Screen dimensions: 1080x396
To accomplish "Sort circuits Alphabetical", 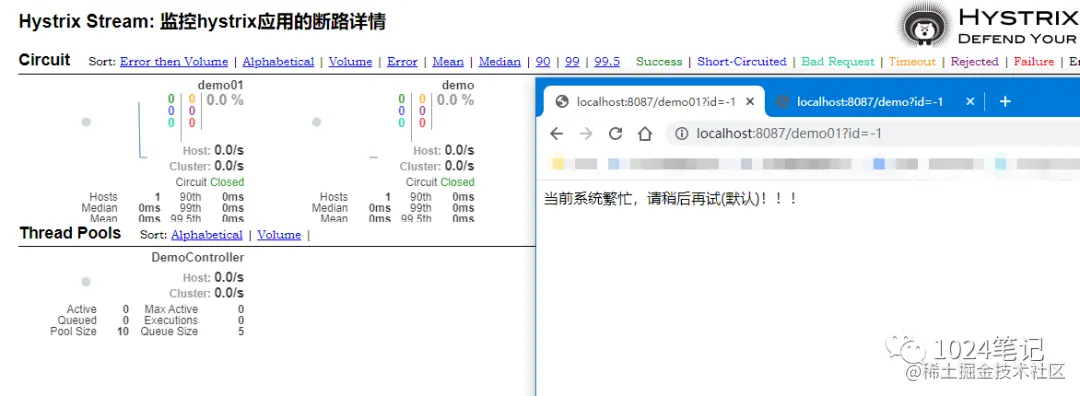I will 278,61.
